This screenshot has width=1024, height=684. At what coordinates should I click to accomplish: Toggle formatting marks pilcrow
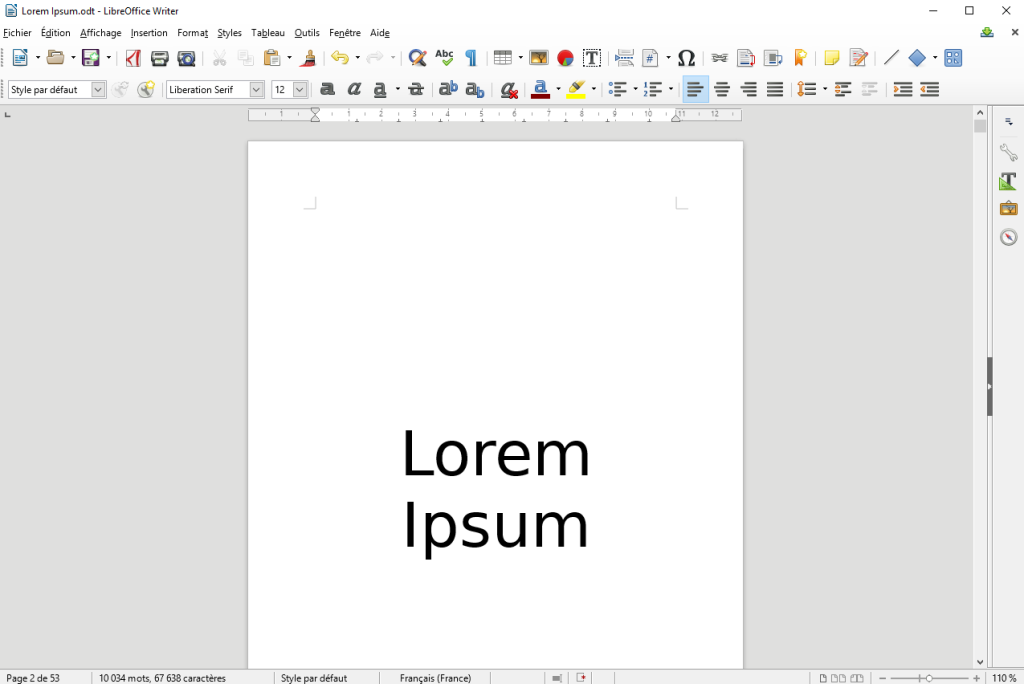coord(471,58)
